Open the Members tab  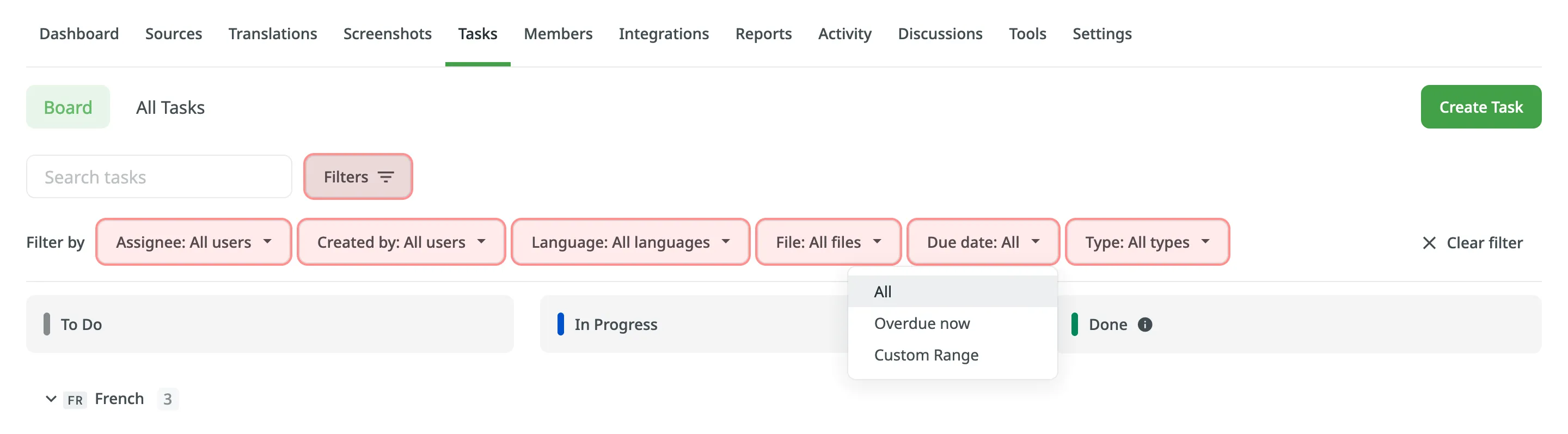pyautogui.click(x=558, y=34)
